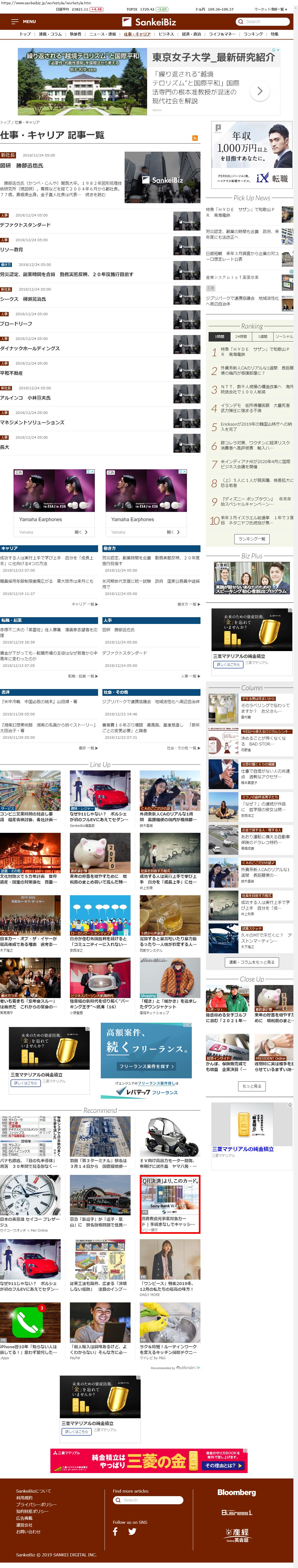Image resolution: width=298 pixels, height=1568 pixels.
Task: Click the Twitter icon in footer
Action: (x=132, y=1531)
